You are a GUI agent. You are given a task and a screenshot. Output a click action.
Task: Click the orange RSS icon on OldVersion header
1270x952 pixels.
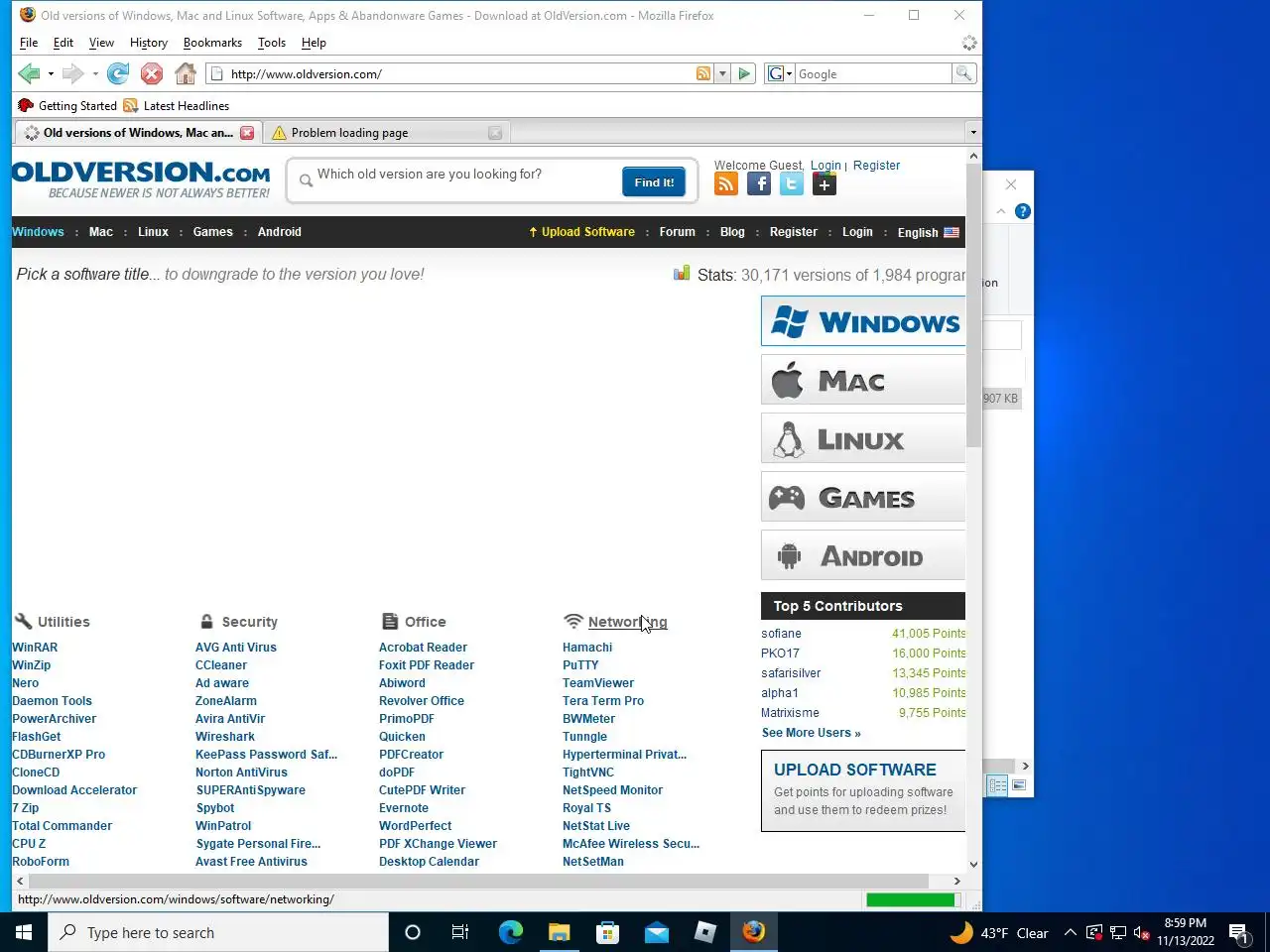pos(726,183)
